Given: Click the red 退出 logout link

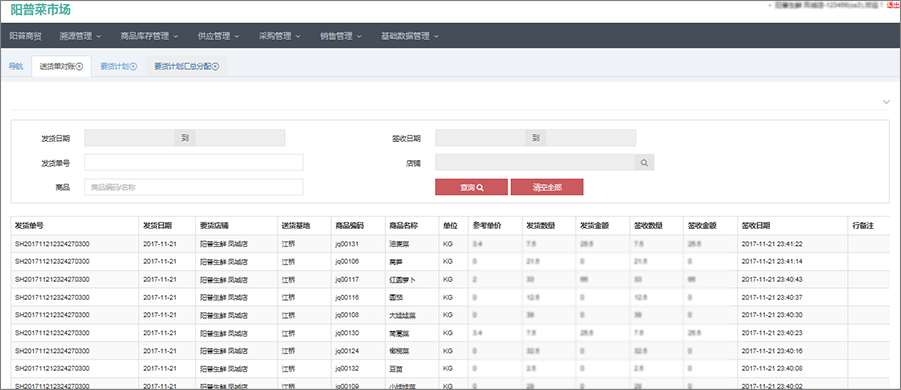Looking at the screenshot, I should point(894,5).
